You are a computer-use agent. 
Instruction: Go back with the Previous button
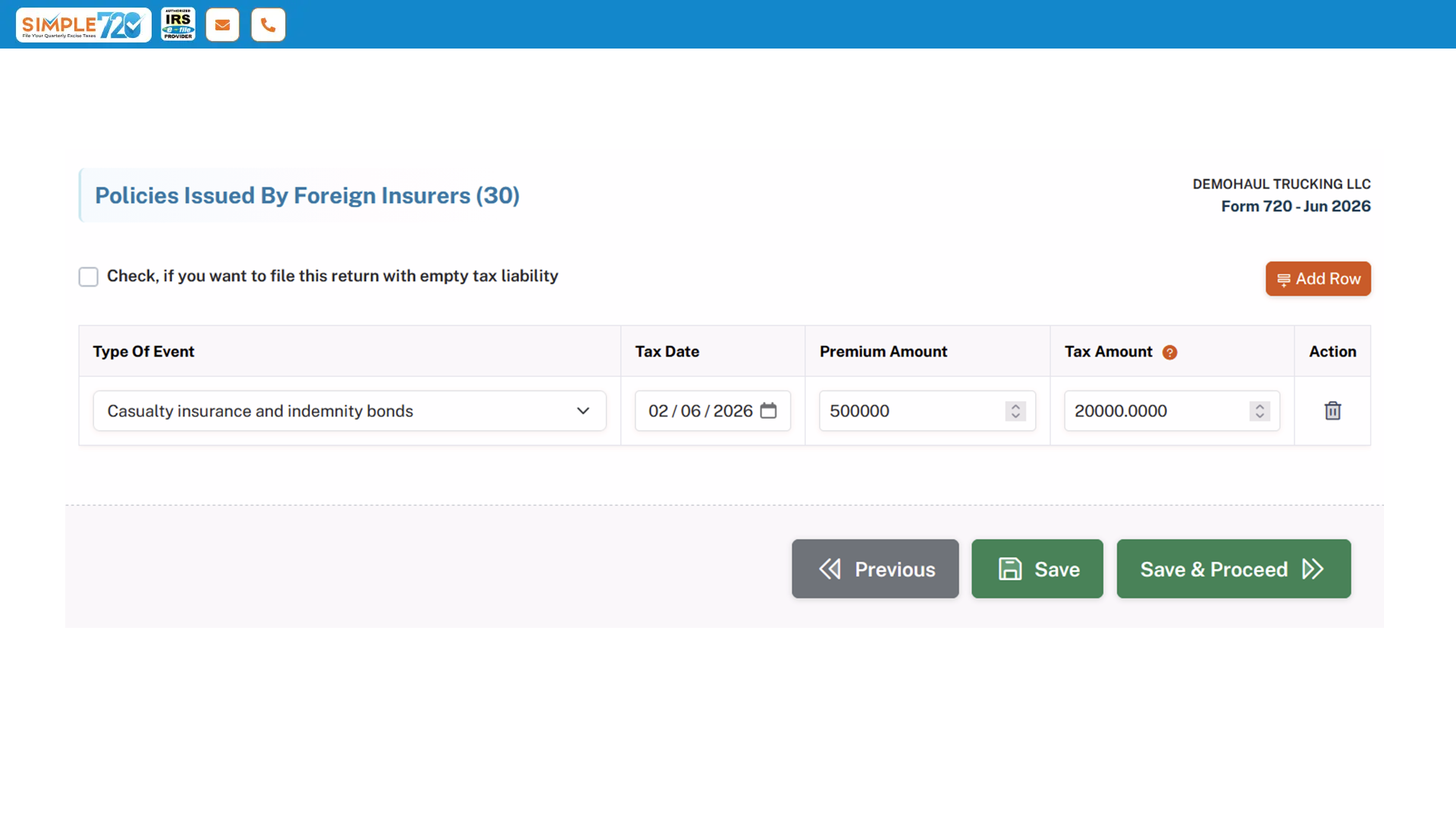click(x=875, y=569)
